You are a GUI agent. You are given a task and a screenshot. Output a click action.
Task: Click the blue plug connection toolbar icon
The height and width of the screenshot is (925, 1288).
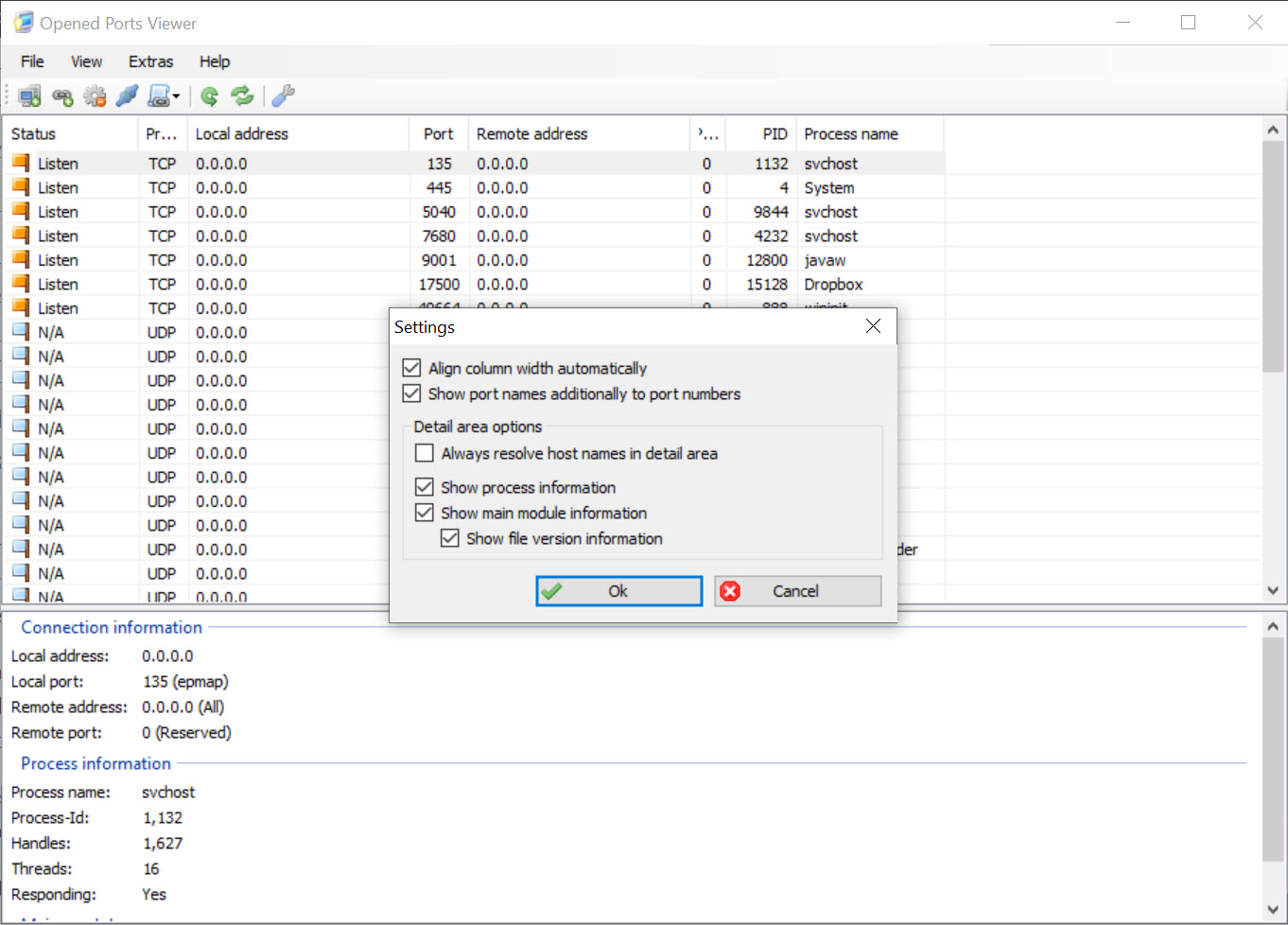click(127, 96)
